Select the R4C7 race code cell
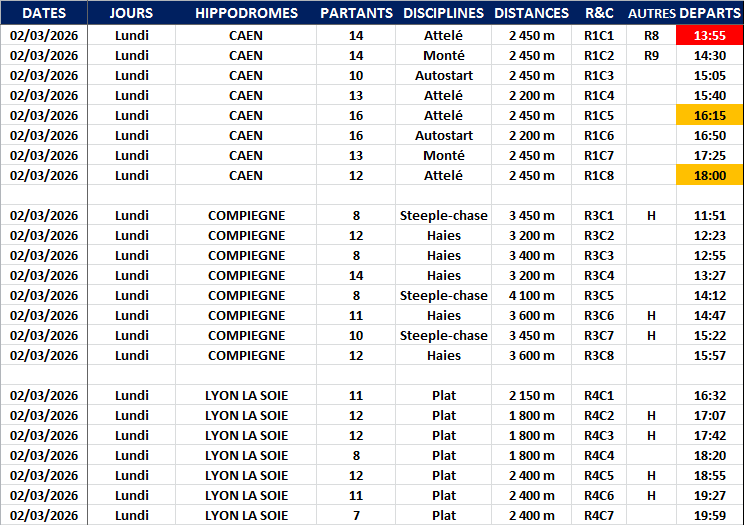The width and height of the screenshot is (744, 525). 598,515
